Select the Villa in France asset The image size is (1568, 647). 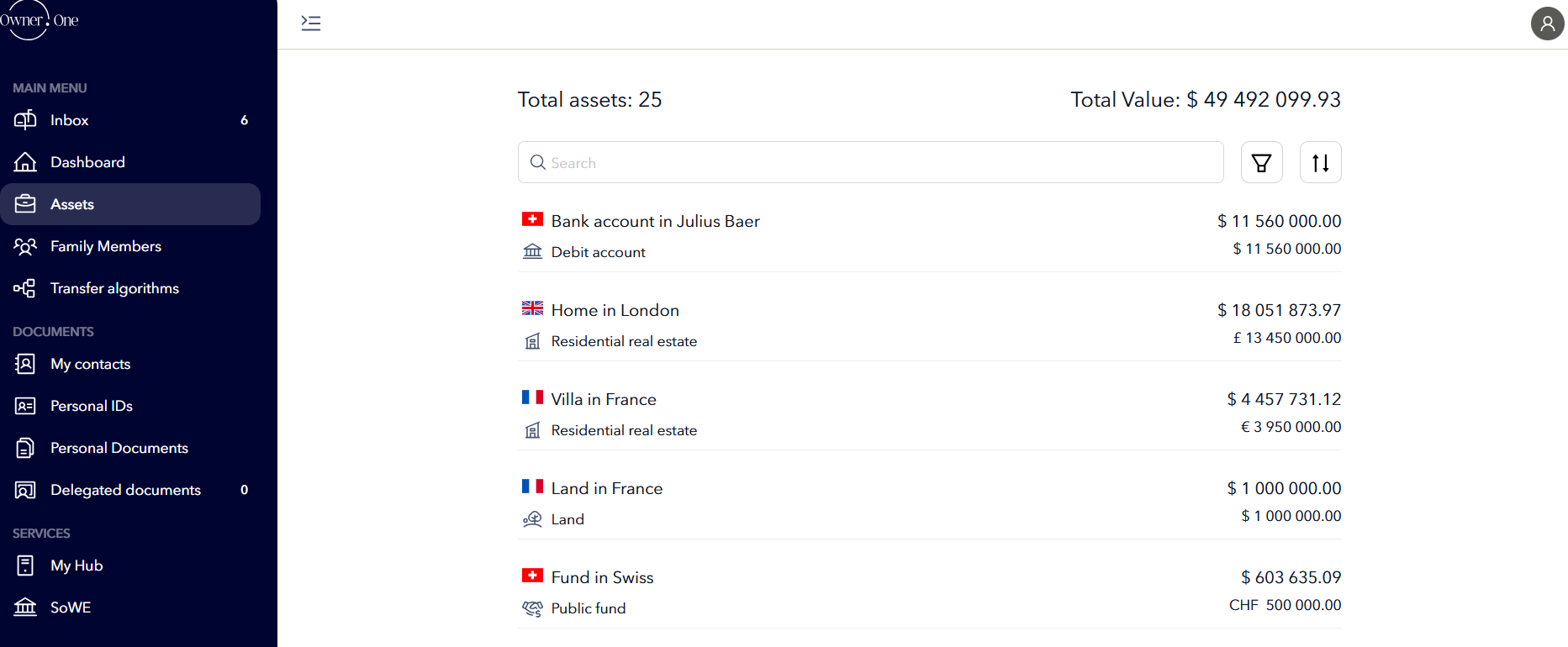[930, 413]
